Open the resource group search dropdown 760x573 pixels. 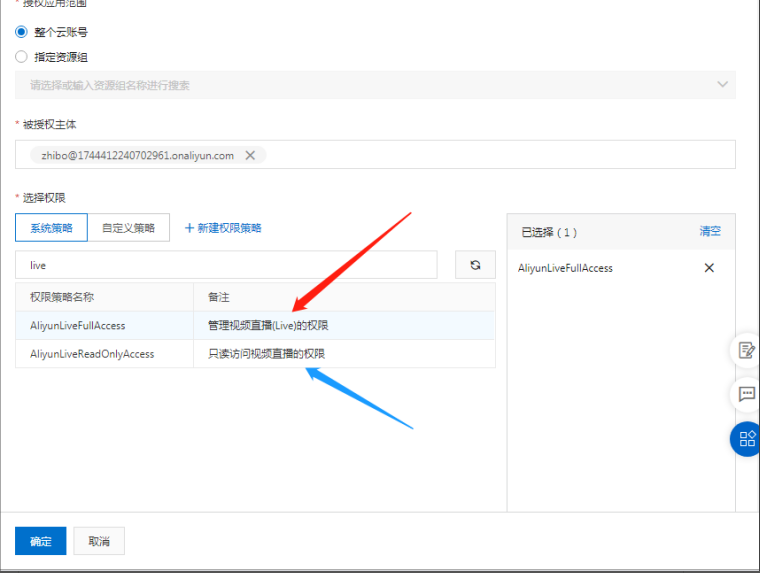pos(375,85)
